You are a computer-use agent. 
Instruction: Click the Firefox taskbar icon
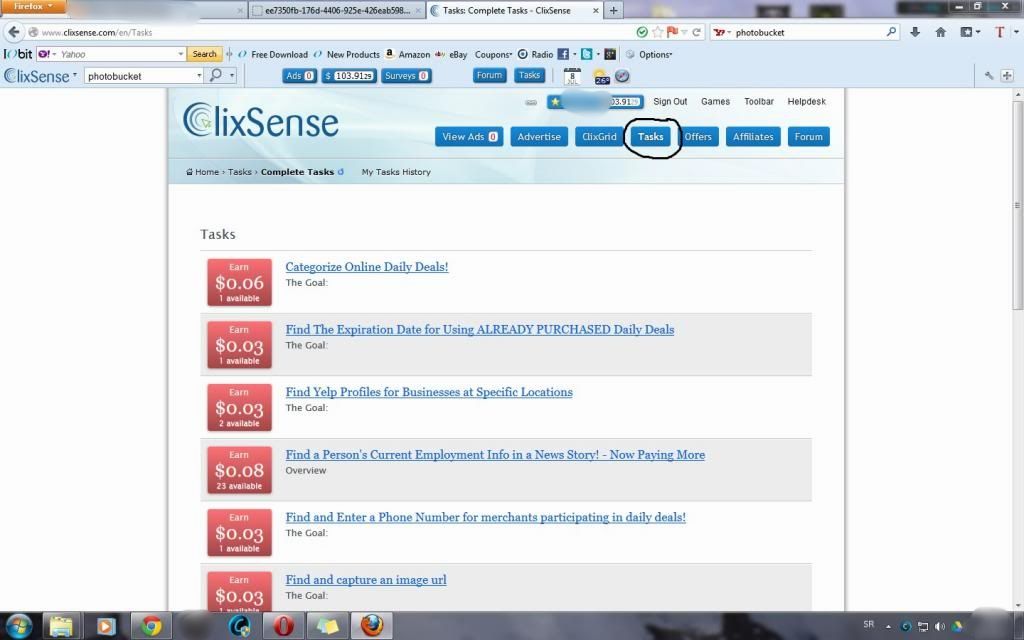(372, 626)
